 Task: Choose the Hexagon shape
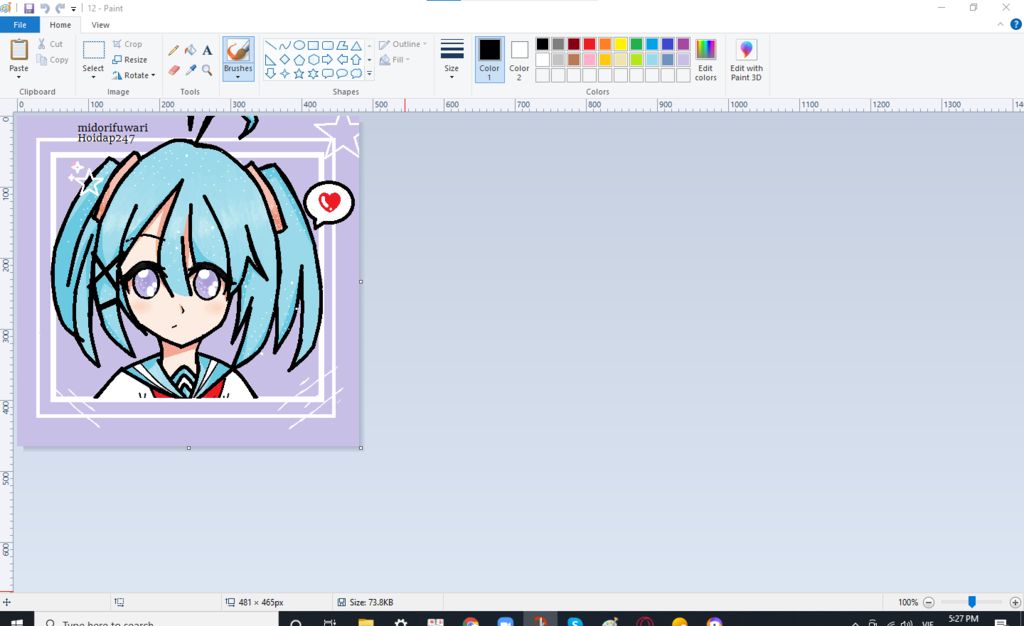coord(313,60)
